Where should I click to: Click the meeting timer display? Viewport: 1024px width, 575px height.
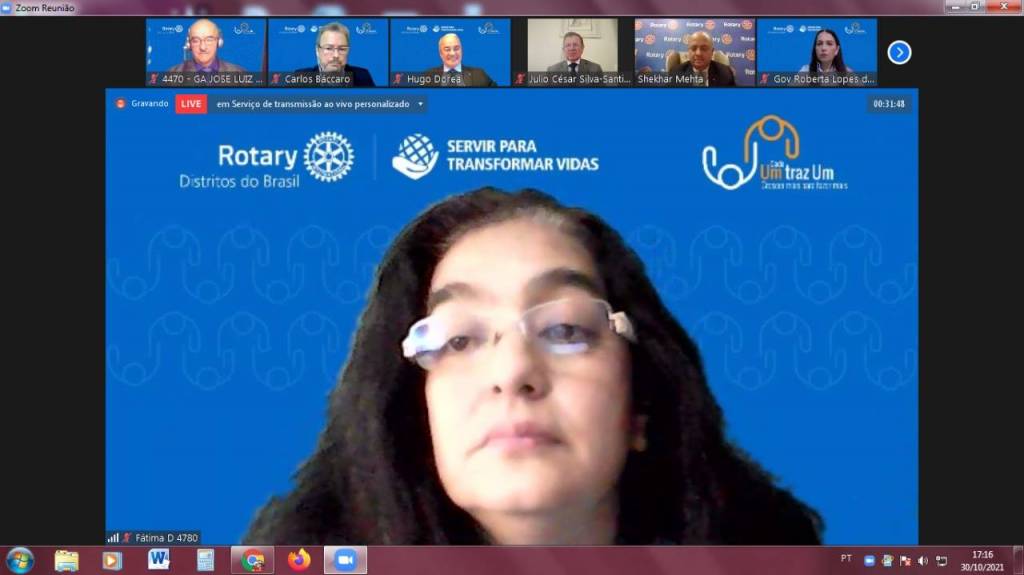tap(888, 103)
